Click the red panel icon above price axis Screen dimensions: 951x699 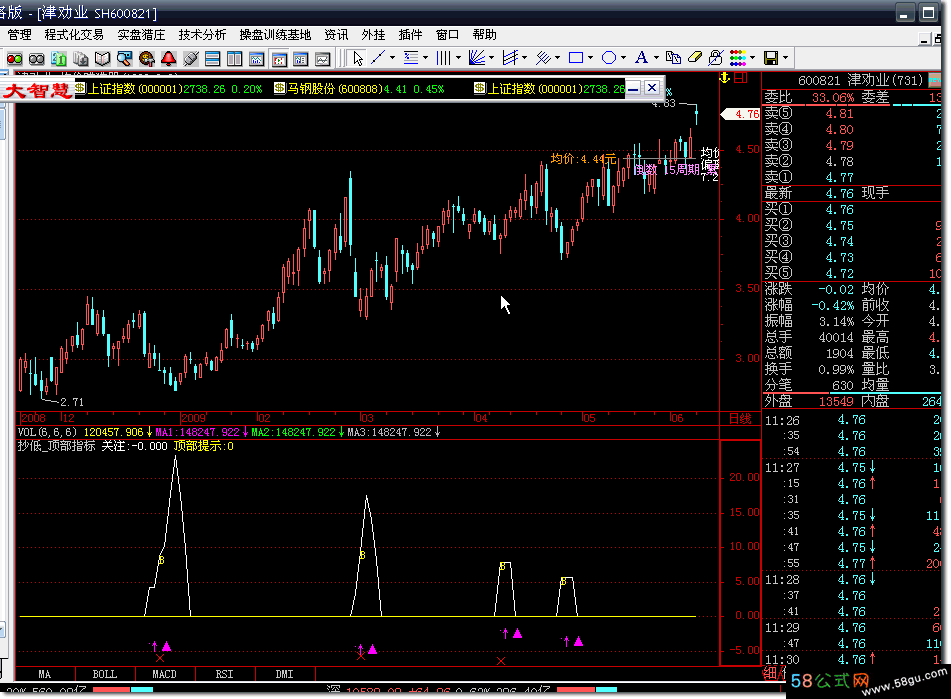[x=740, y=78]
